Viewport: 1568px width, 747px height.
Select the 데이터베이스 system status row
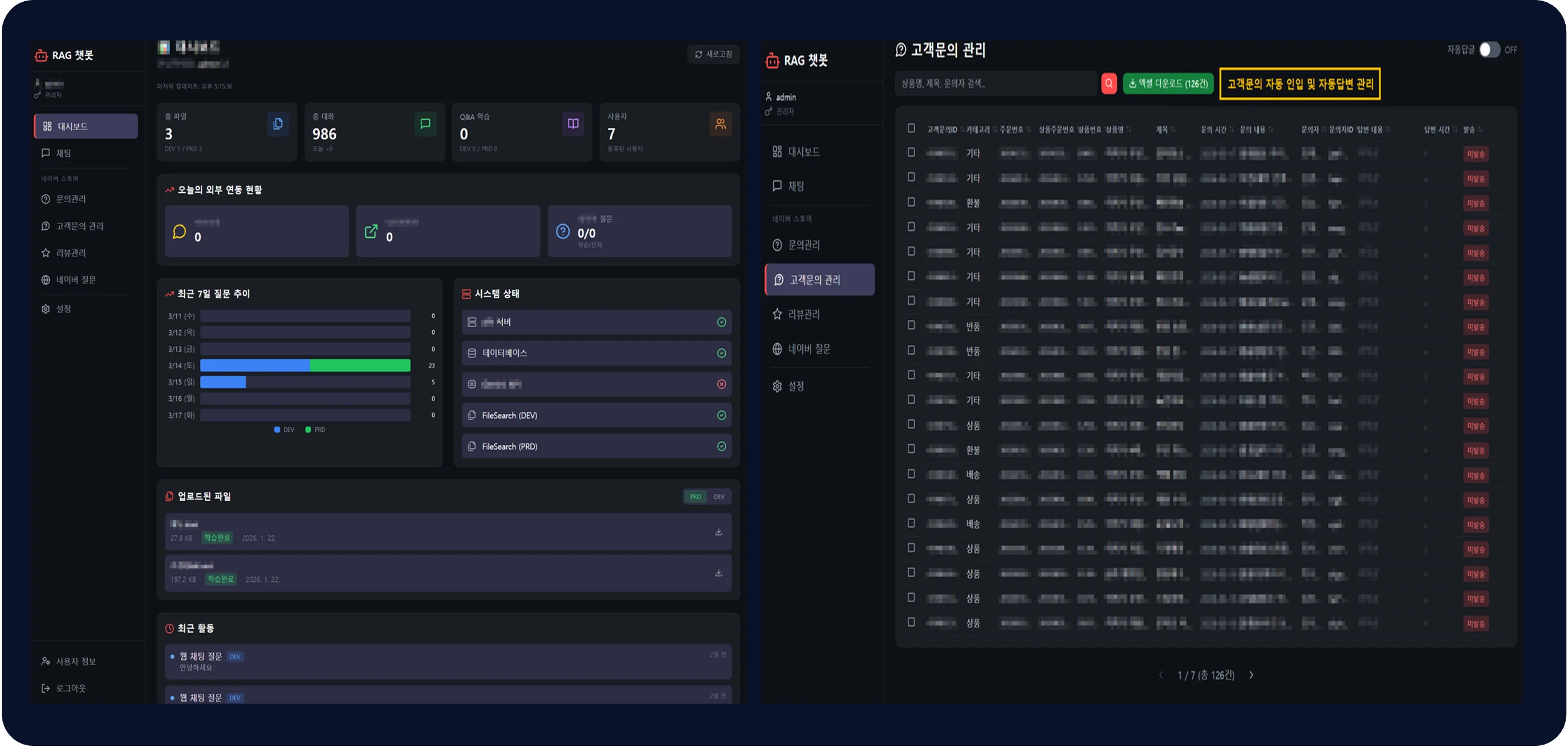pos(596,354)
